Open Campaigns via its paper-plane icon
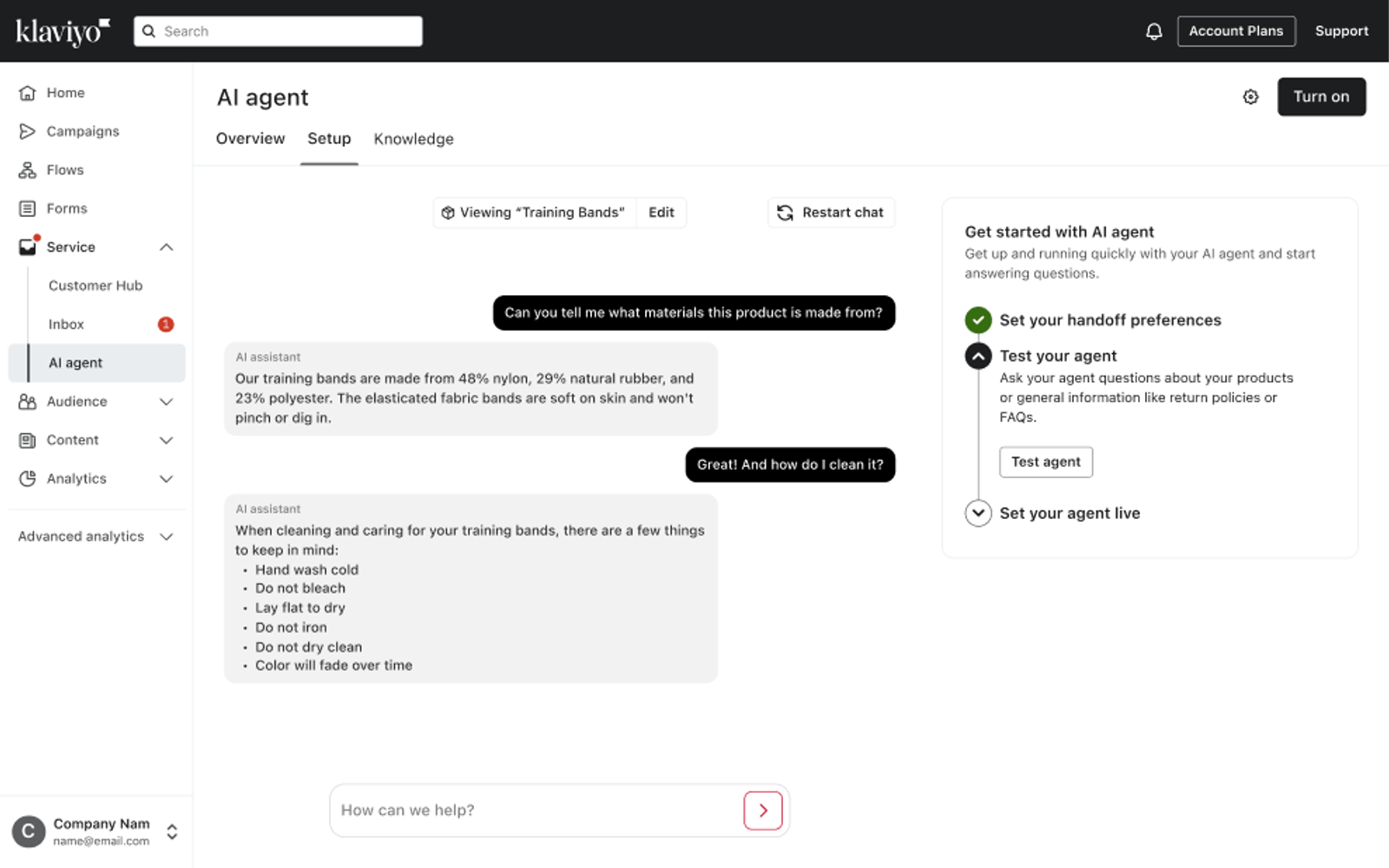This screenshot has height=868, width=1389. point(28,131)
